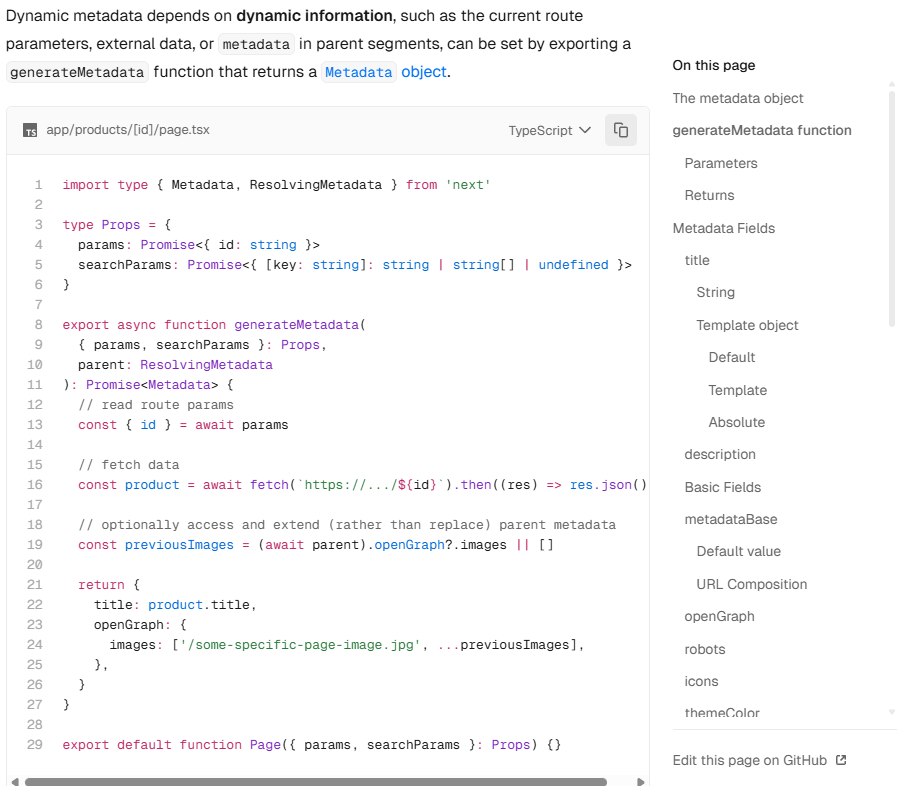Click the TypeScript file icon beside the filename

(30, 130)
